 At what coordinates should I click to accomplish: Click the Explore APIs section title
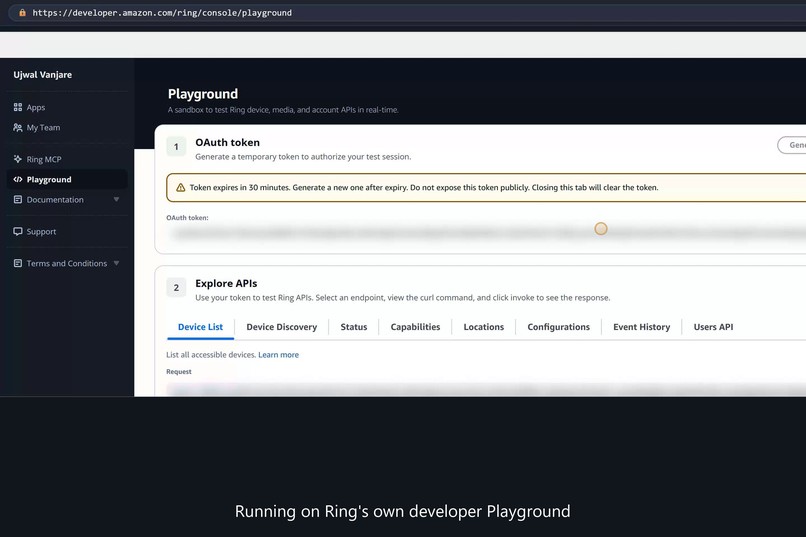click(226, 283)
